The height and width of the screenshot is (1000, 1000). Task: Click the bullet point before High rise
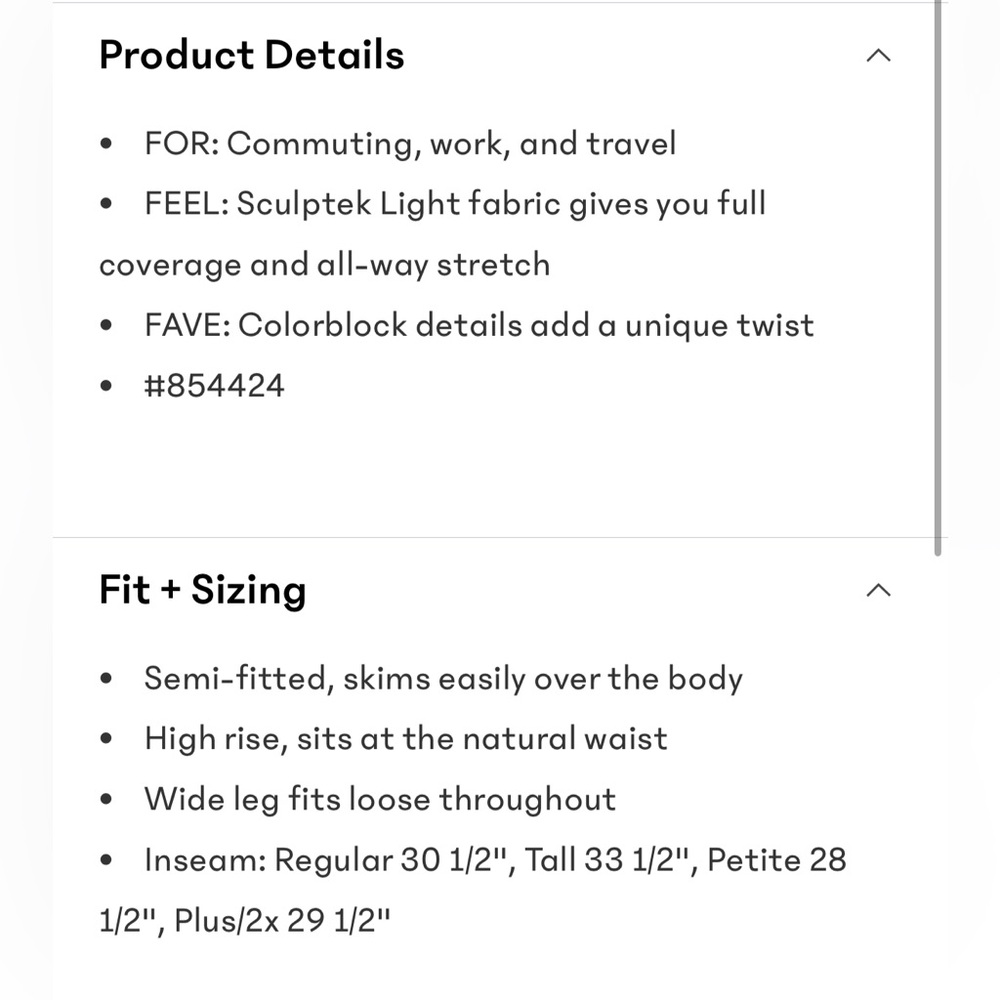[106, 739]
